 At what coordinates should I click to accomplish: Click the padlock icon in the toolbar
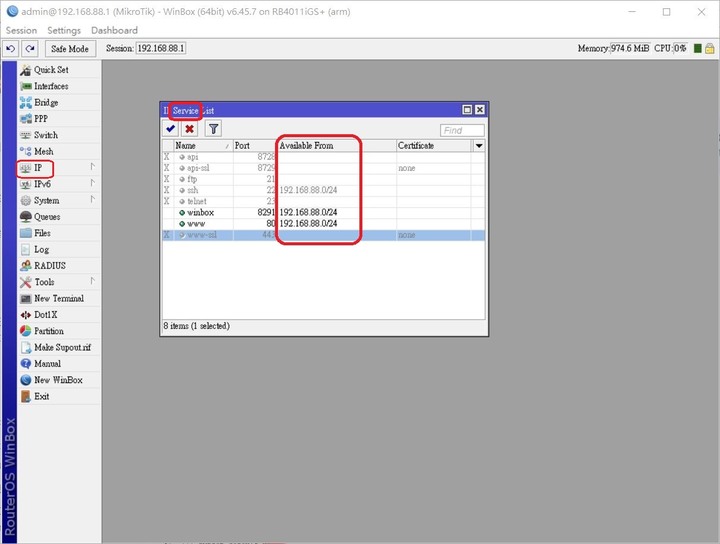pyautogui.click(x=709, y=48)
